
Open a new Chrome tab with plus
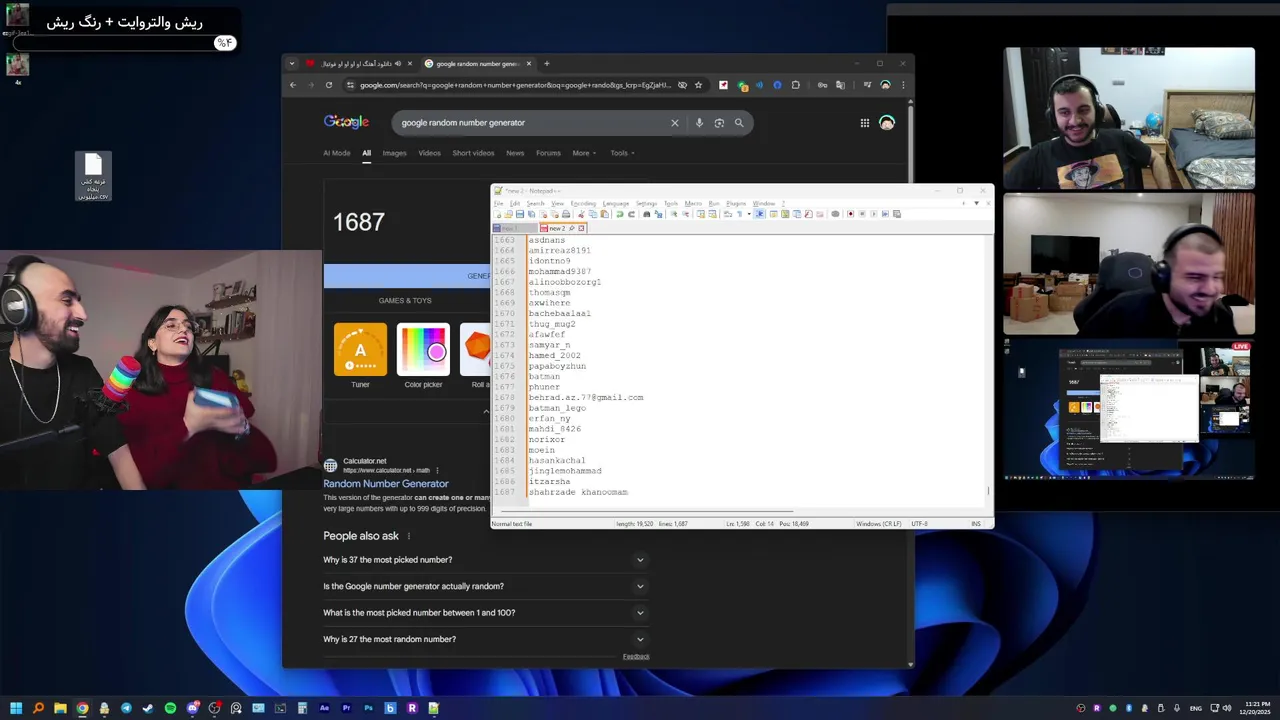[x=546, y=64]
